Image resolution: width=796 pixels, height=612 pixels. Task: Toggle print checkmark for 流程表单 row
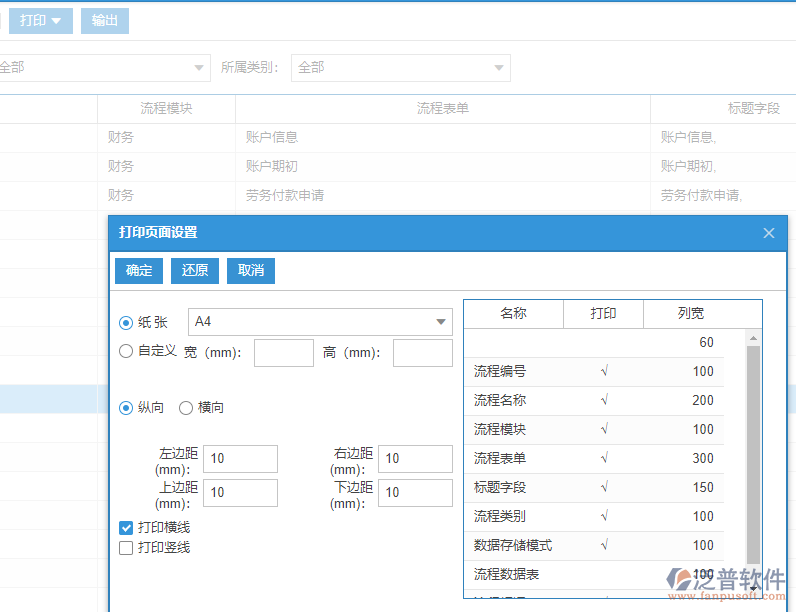click(603, 459)
